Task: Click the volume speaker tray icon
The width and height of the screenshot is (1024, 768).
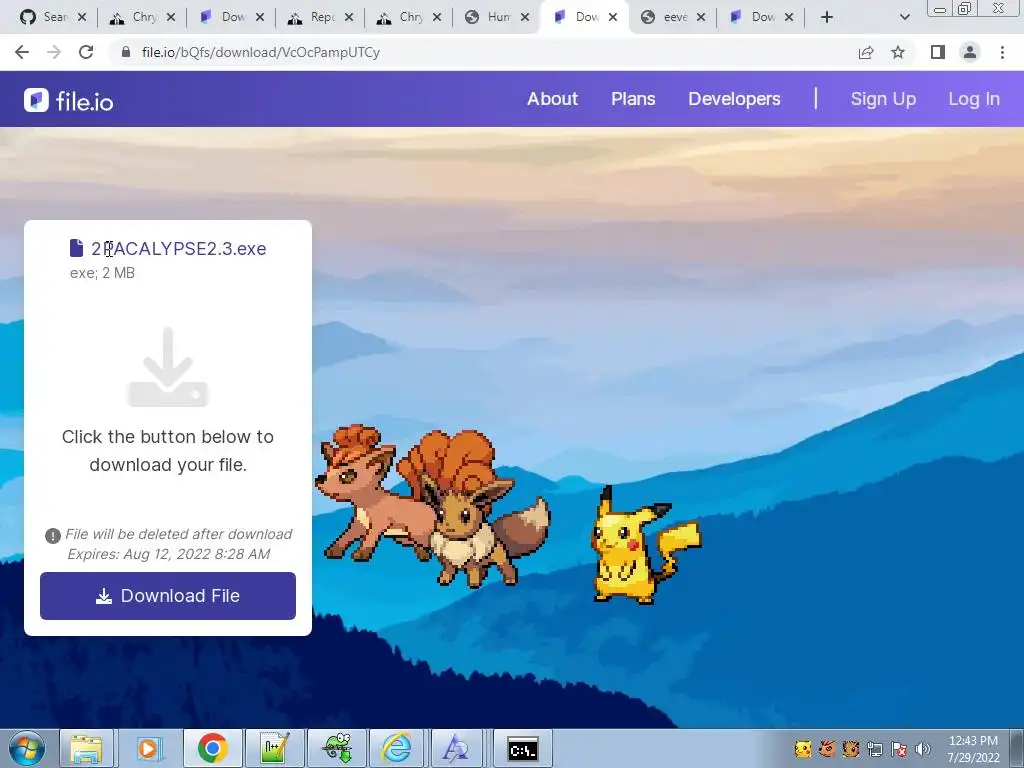Action: pos(923,749)
